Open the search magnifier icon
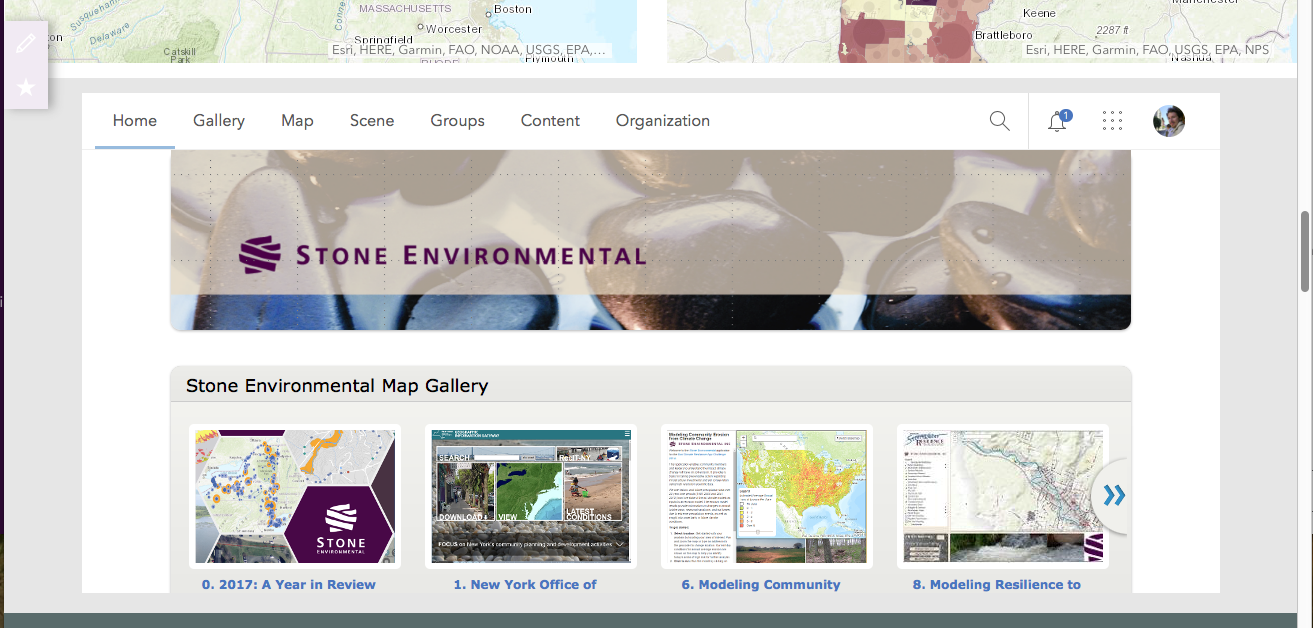Viewport: 1313px width, 628px height. coord(999,121)
